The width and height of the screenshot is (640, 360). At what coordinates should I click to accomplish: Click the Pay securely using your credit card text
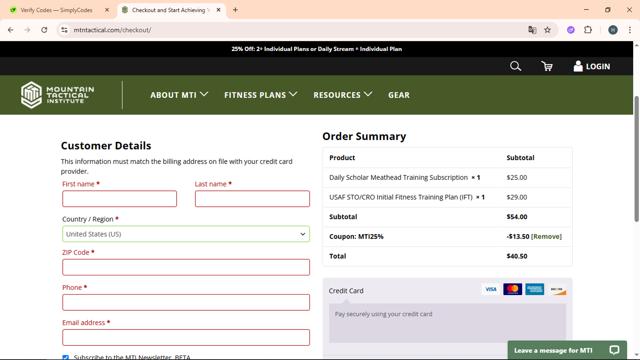click(383, 314)
